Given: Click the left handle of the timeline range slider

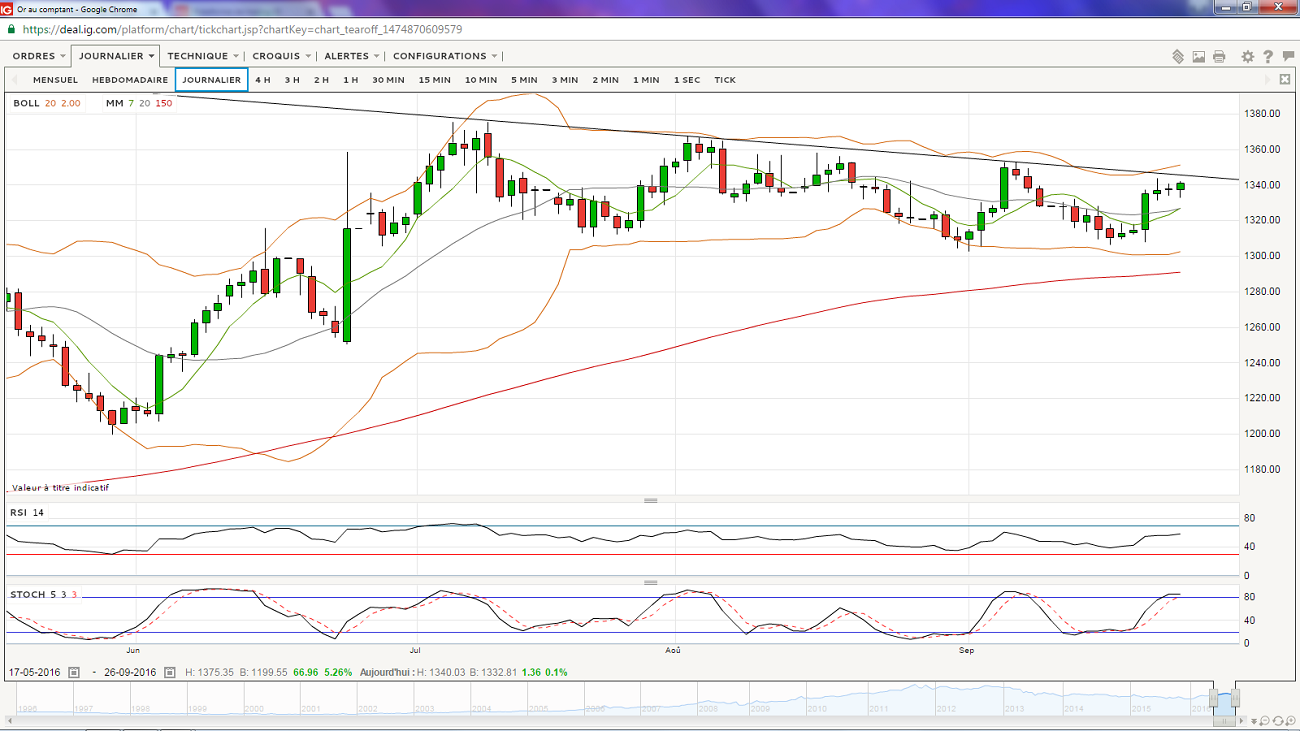Looking at the screenshot, I should click(1213, 698).
